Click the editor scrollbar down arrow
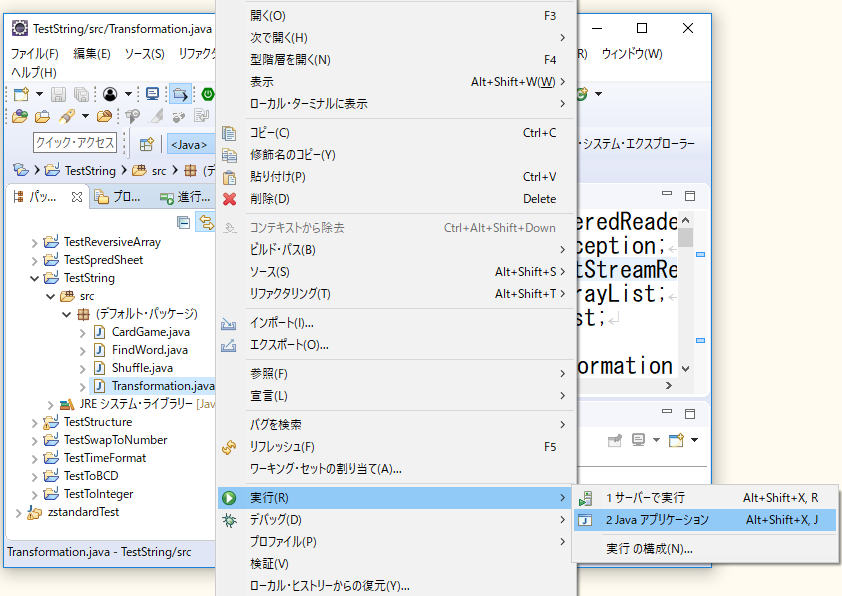 686,369
